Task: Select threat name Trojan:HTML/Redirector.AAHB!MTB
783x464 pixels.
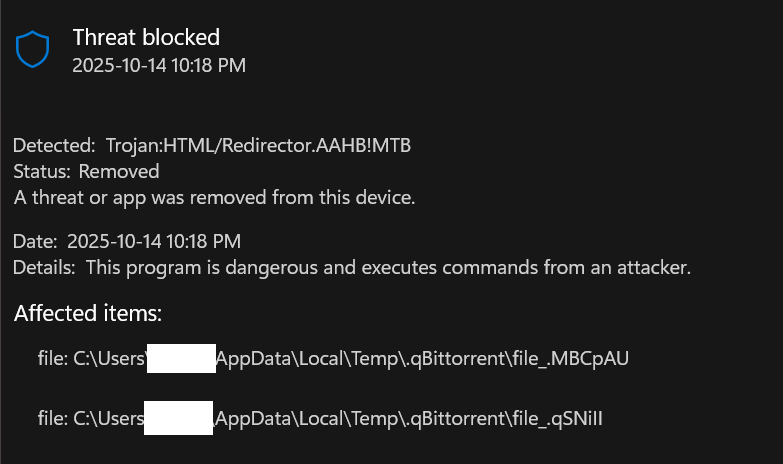Action: coord(258,146)
